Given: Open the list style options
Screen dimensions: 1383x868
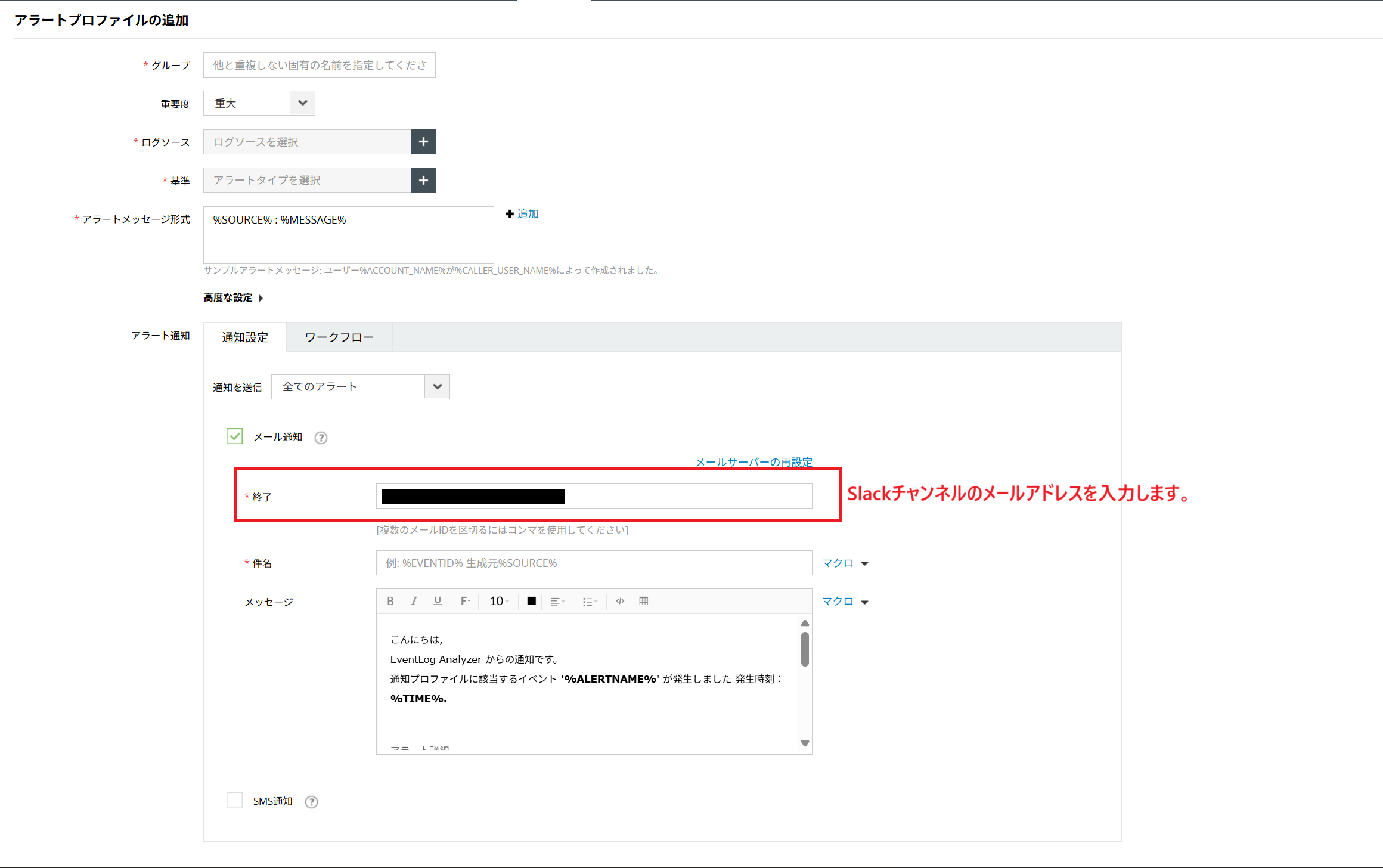Looking at the screenshot, I should pos(590,602).
